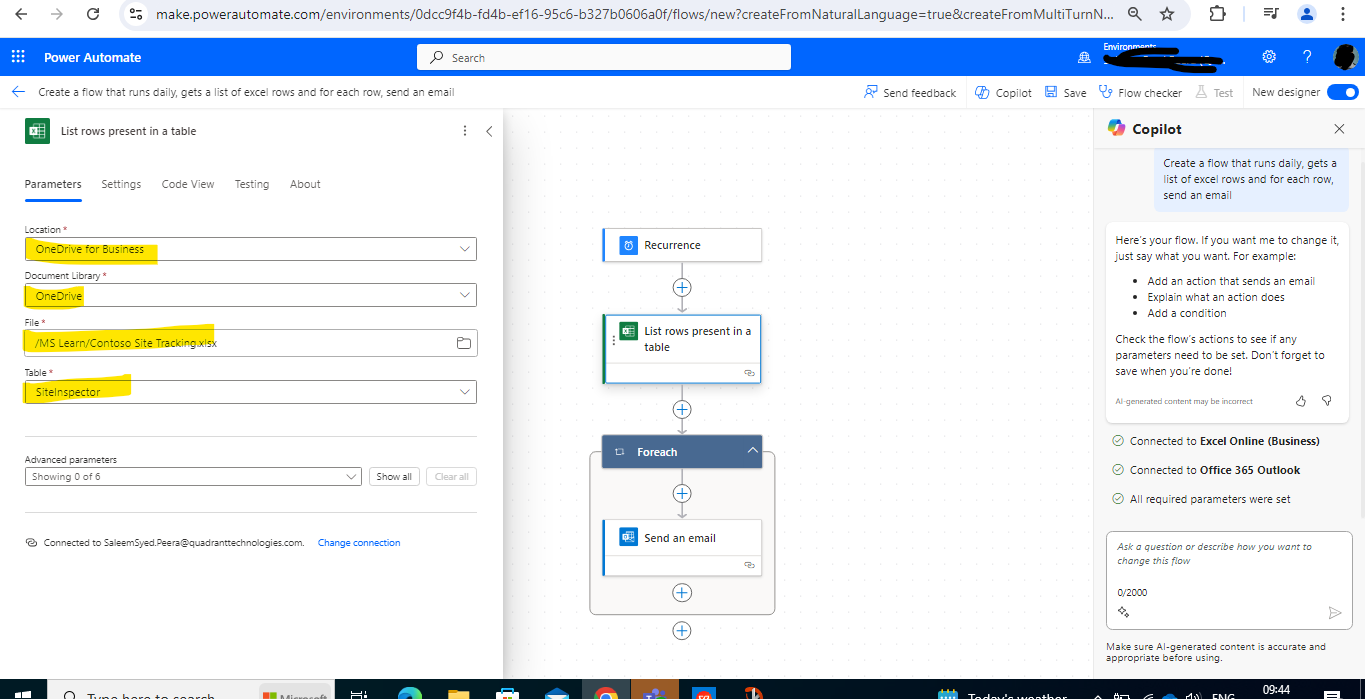Click the Power Automate search box
This screenshot has height=699, width=1365.
(604, 58)
